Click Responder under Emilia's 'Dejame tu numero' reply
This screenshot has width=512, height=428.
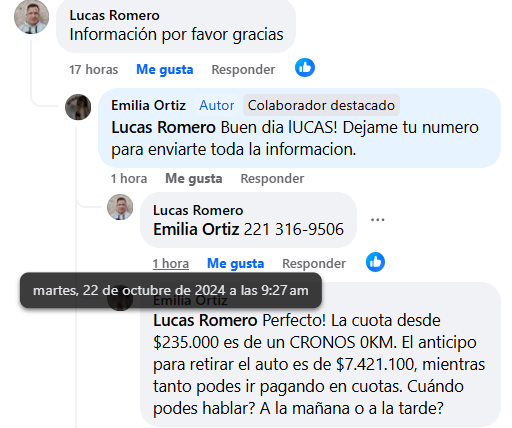pyautogui.click(x=272, y=179)
